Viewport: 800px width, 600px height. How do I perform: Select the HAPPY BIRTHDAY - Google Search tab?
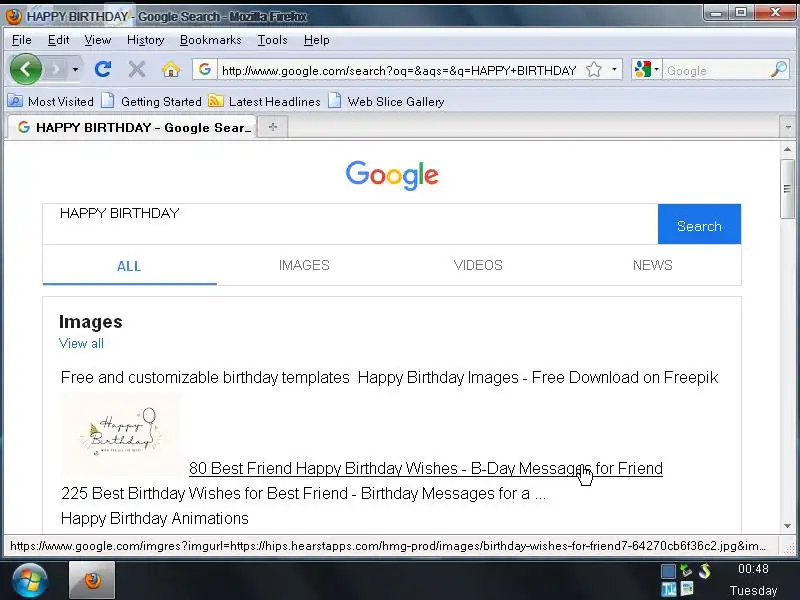pos(132,127)
